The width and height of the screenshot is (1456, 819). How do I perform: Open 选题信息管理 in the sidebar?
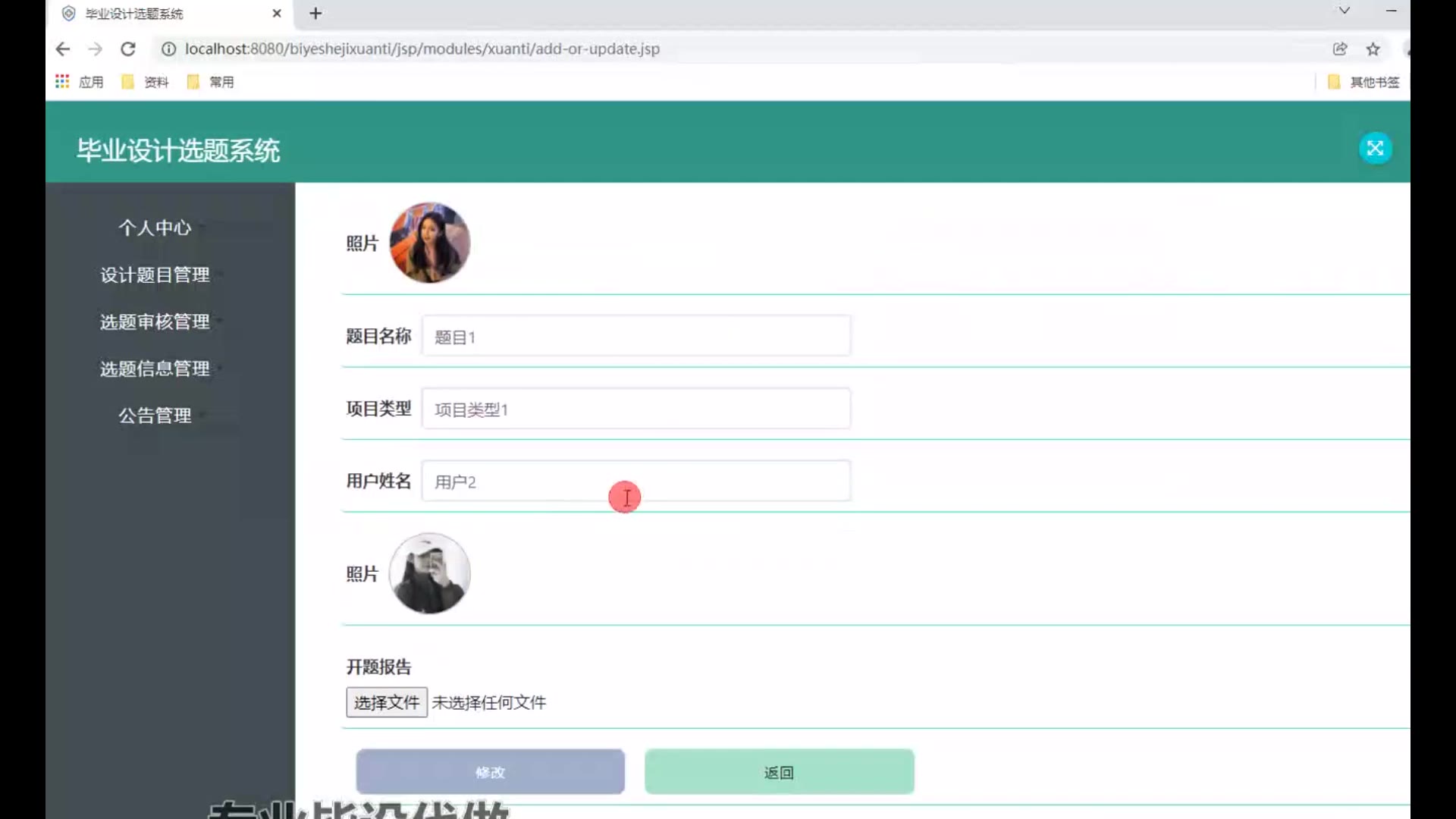[155, 369]
